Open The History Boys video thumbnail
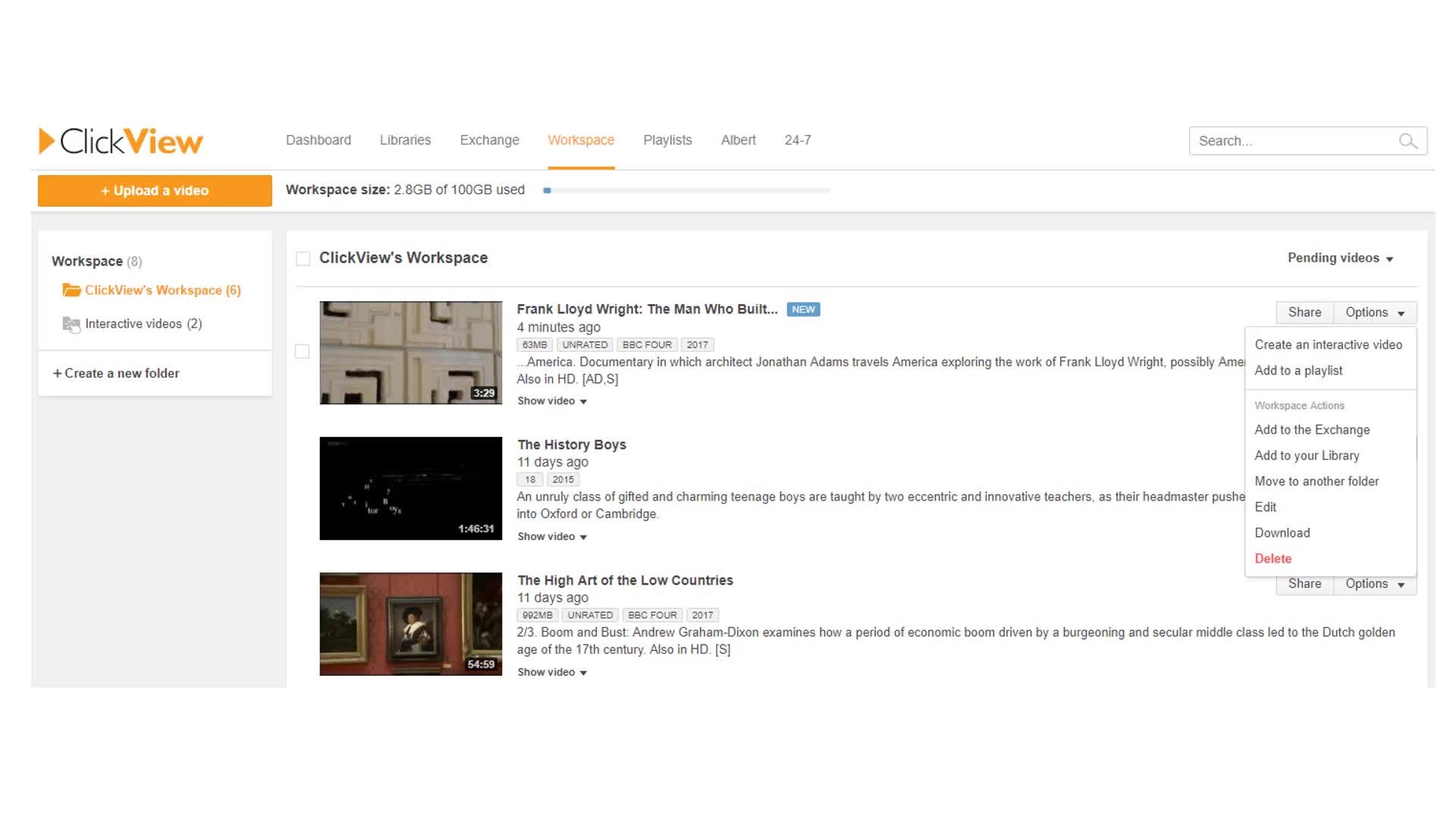1456x819 pixels. (x=410, y=488)
